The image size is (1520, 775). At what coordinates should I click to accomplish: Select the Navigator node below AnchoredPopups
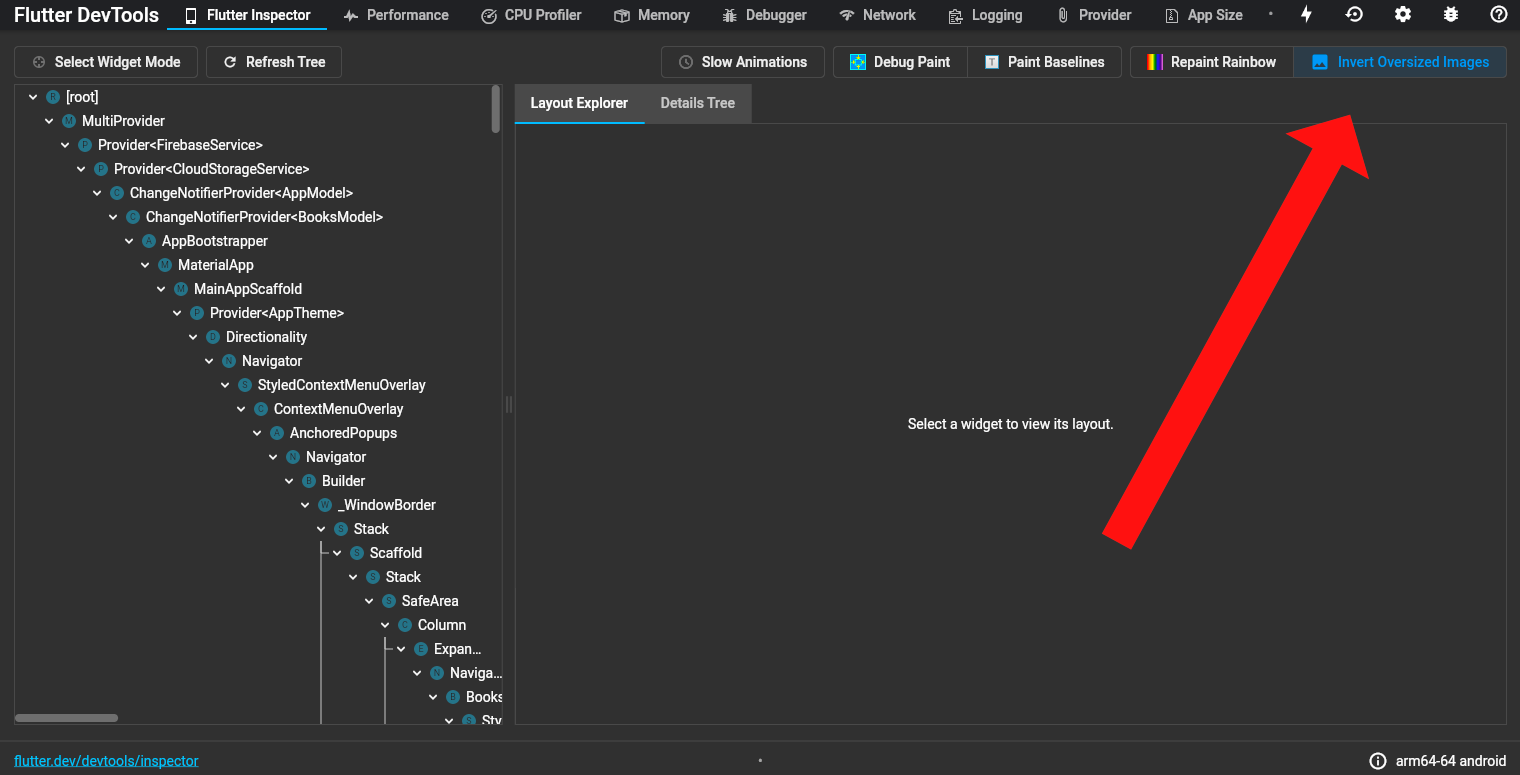336,457
